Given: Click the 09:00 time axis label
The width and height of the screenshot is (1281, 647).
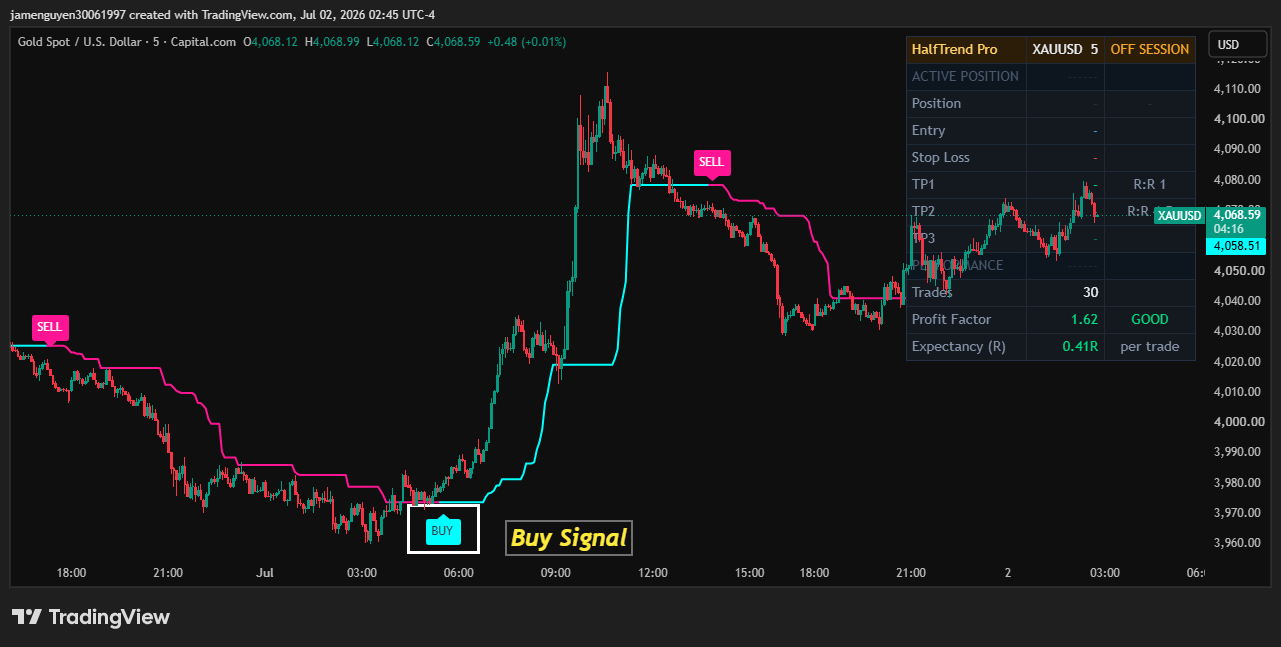Looking at the screenshot, I should (555, 573).
